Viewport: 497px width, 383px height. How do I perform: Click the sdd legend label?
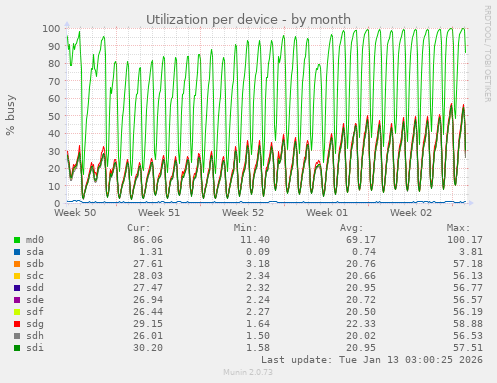coord(35,288)
